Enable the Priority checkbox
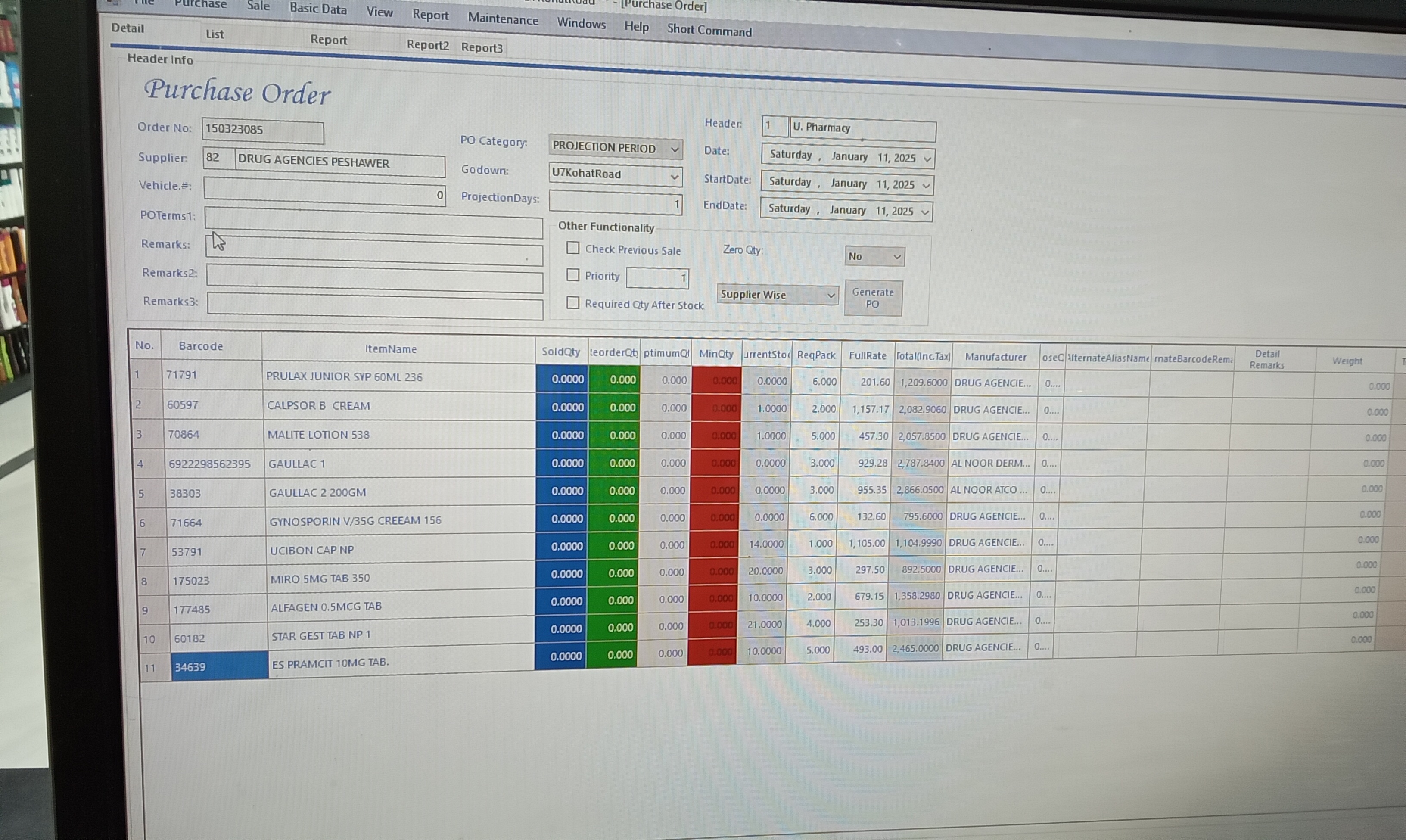This screenshot has width=1406, height=840. 573,275
